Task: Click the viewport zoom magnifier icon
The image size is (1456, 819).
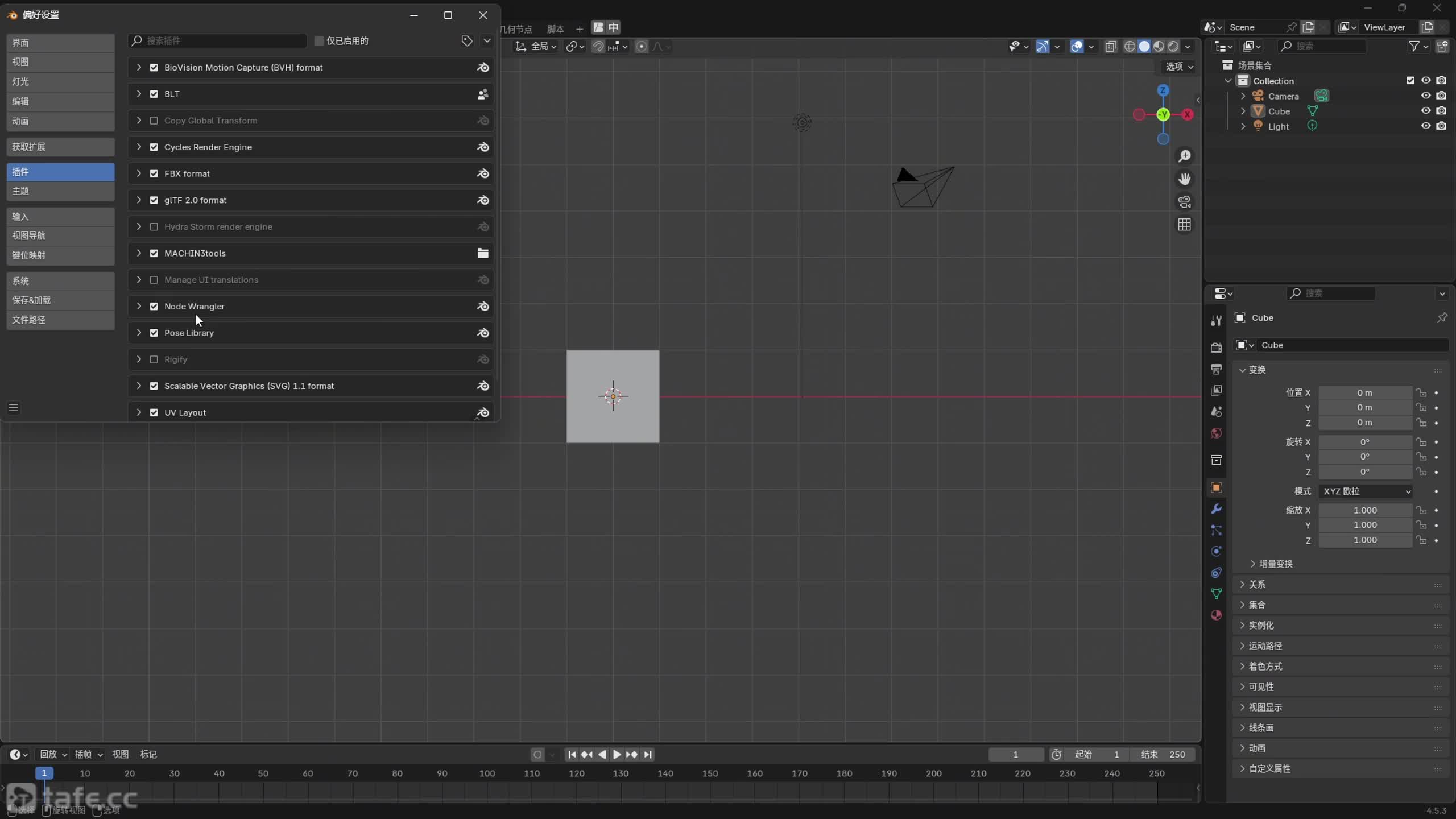Action: tap(1185, 156)
